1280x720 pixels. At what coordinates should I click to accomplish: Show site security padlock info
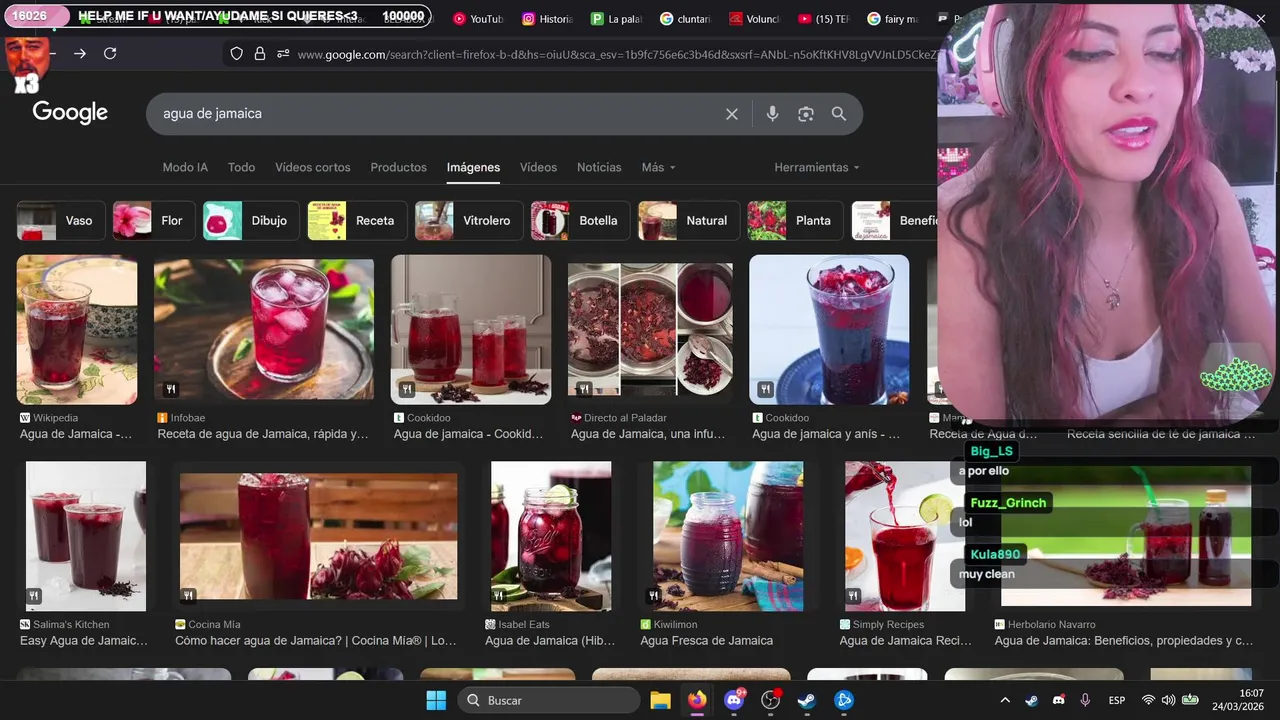point(260,54)
